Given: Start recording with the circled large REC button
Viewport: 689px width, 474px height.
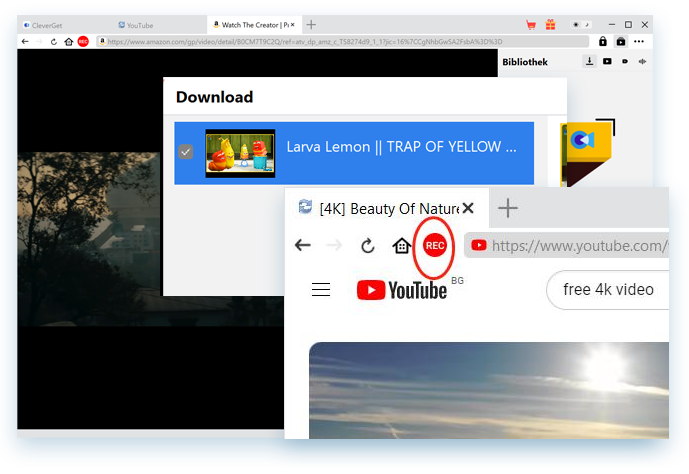Looking at the screenshot, I should pyautogui.click(x=435, y=246).
